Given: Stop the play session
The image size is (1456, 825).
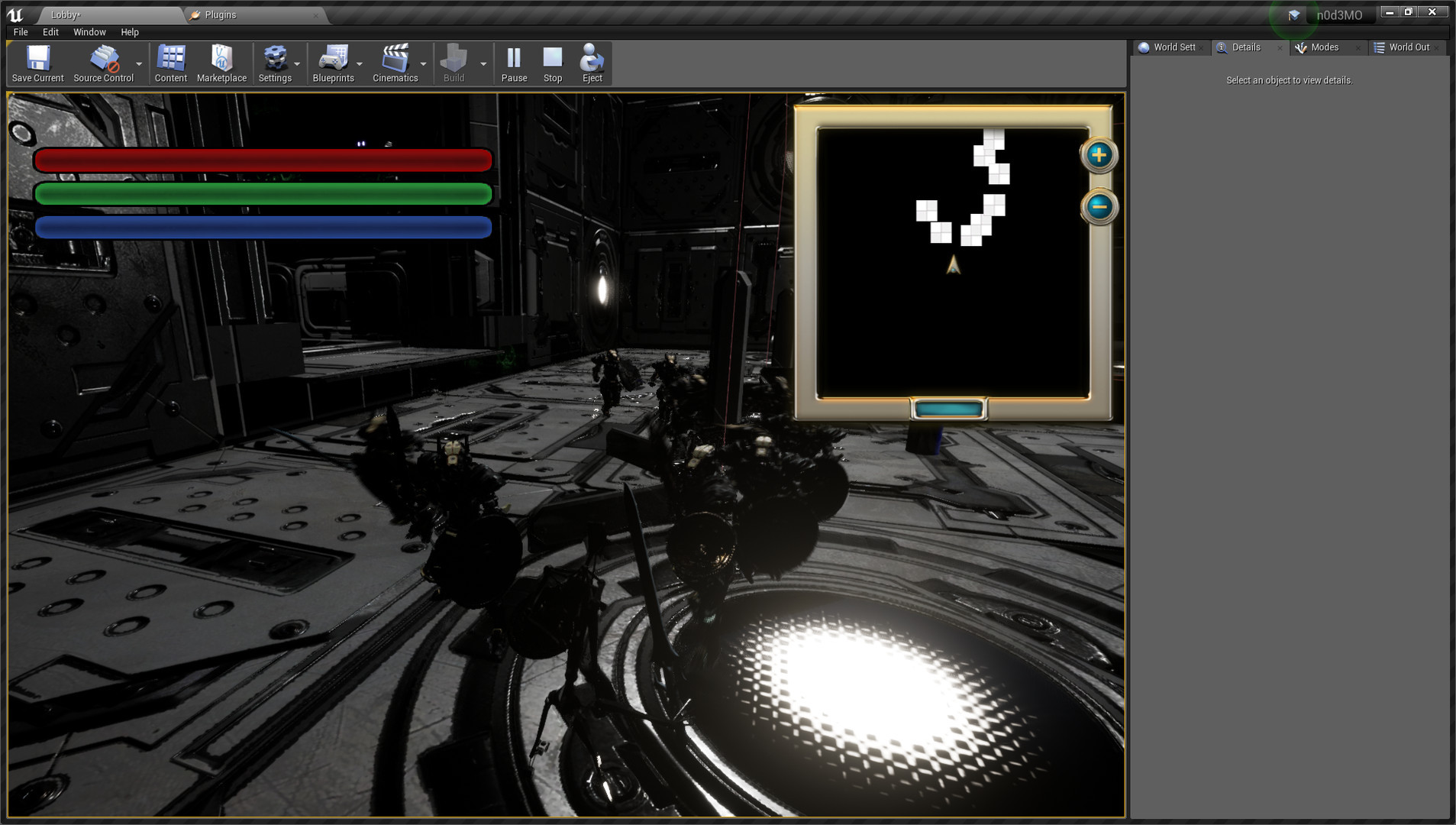Looking at the screenshot, I should pos(552,63).
